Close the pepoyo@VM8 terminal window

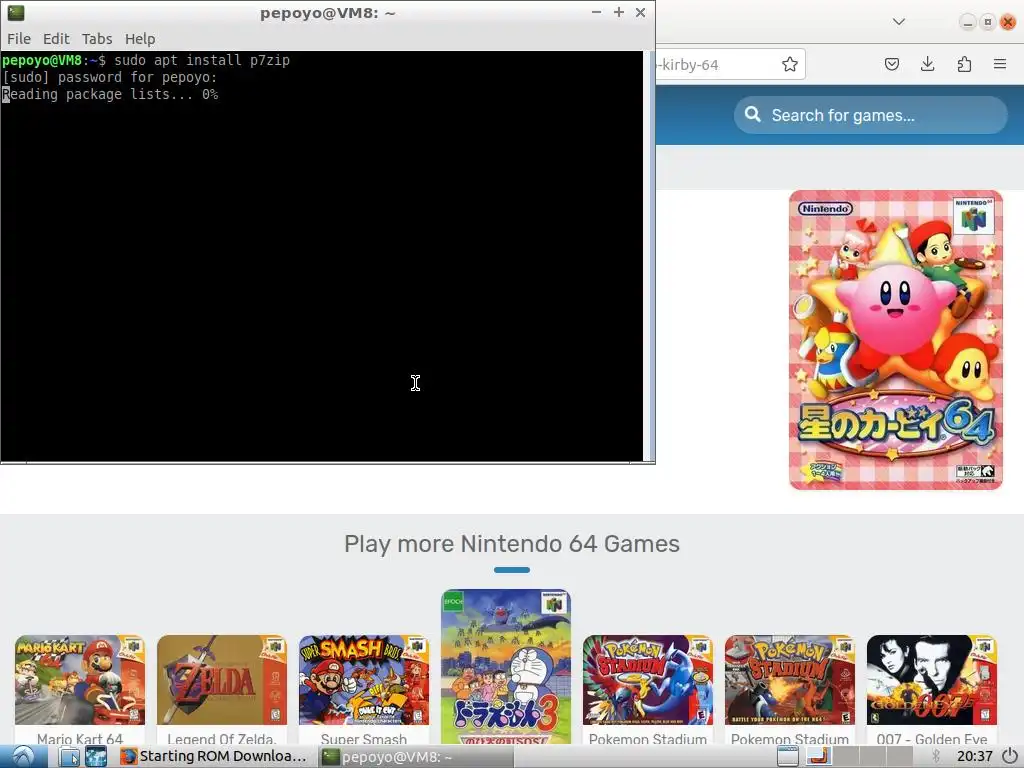pos(641,12)
